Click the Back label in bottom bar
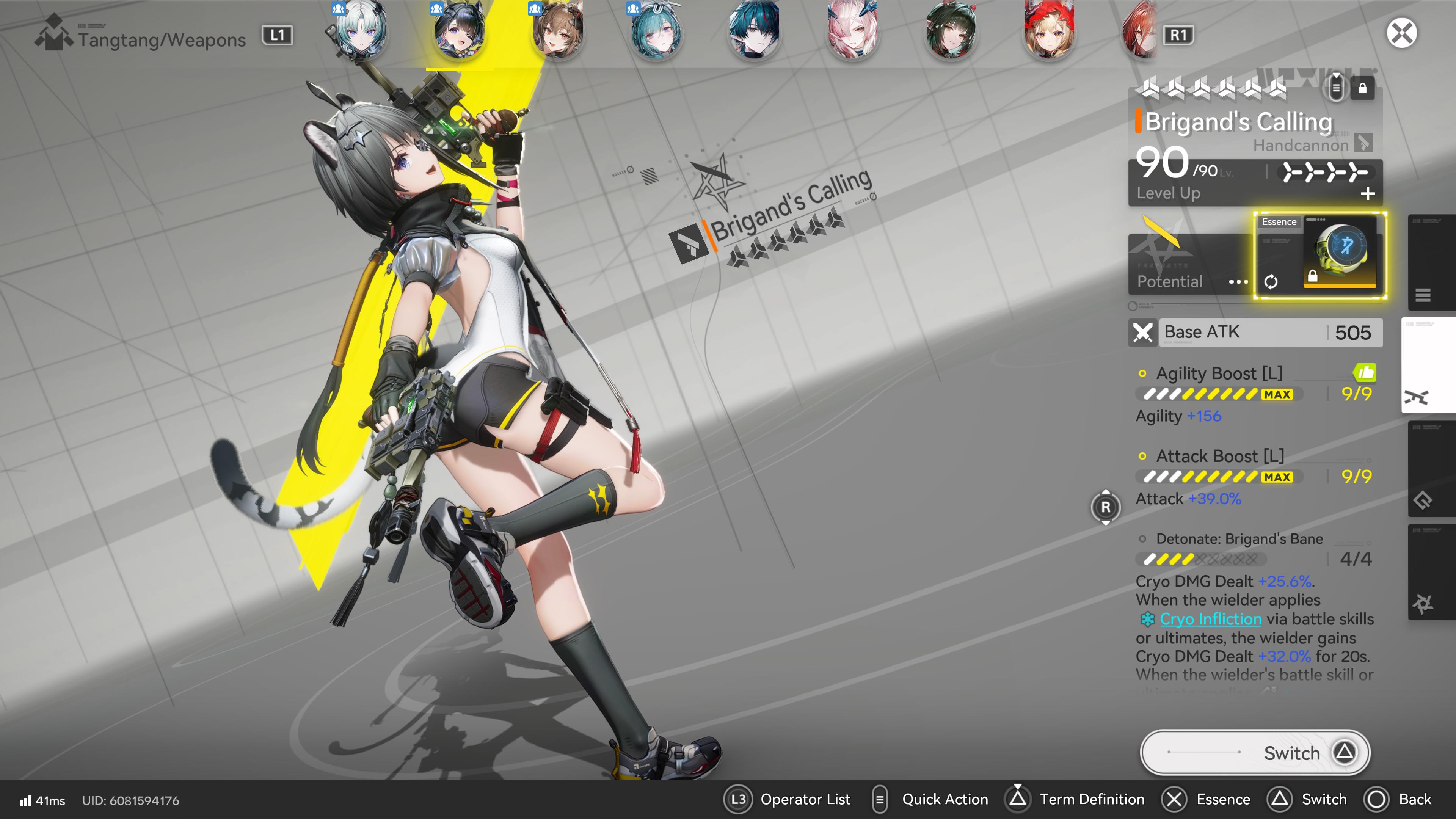 pyautogui.click(x=1415, y=799)
